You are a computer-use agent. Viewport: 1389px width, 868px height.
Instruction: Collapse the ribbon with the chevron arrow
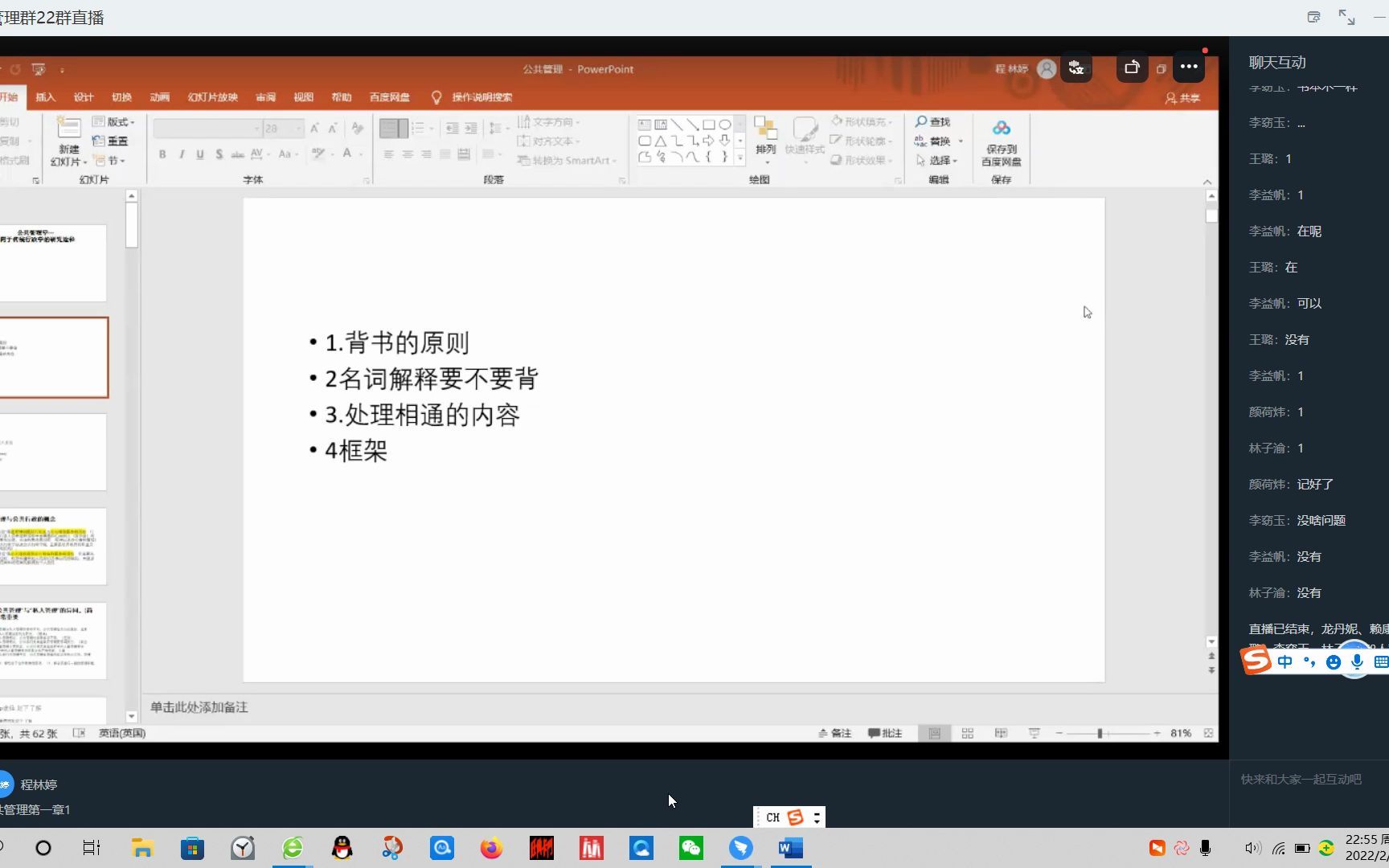(1207, 182)
